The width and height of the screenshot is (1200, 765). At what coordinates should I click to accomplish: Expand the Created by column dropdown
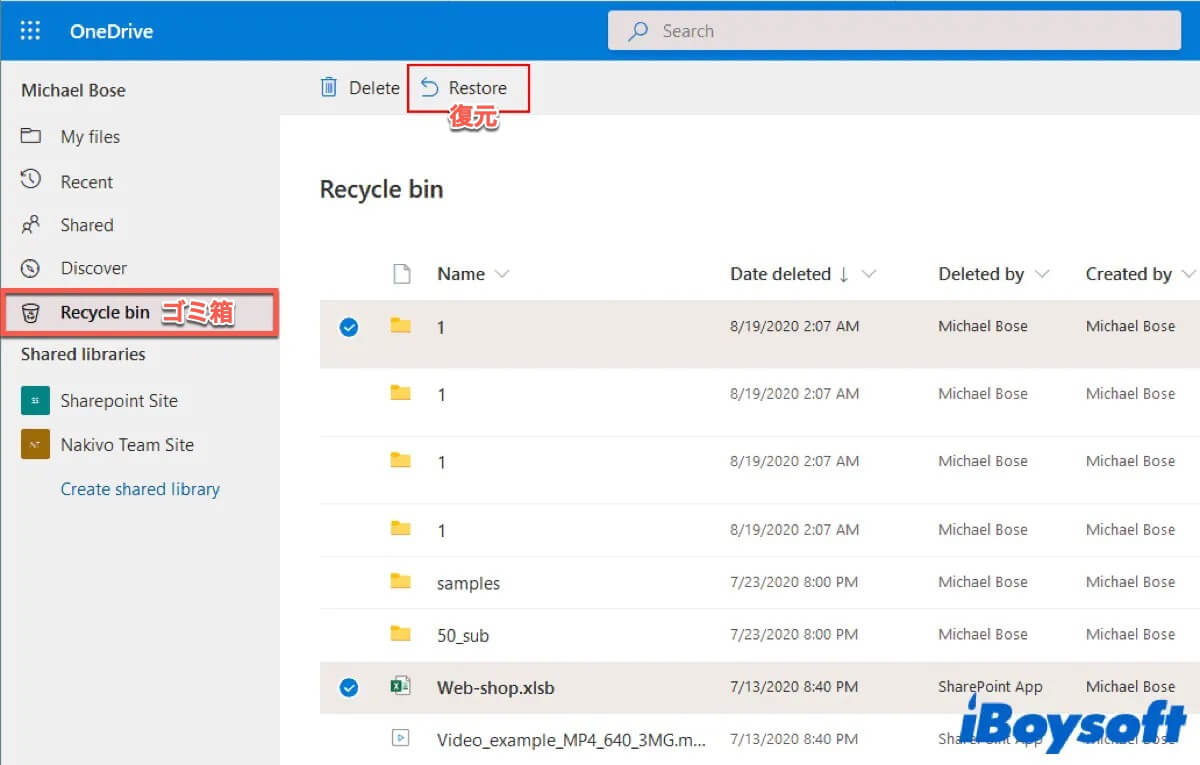point(1188,274)
